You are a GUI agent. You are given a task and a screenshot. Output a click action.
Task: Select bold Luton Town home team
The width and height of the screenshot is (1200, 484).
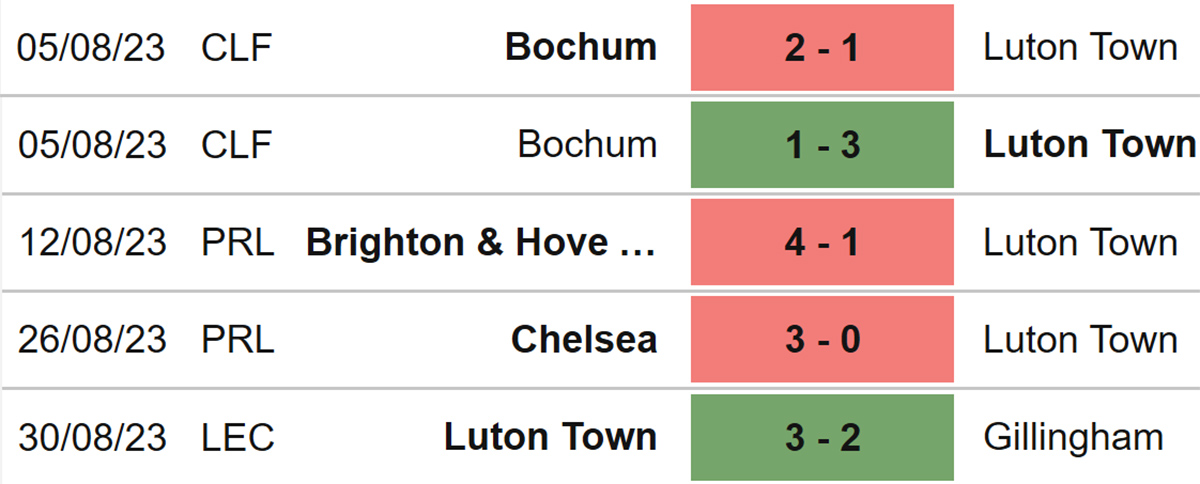coord(550,437)
